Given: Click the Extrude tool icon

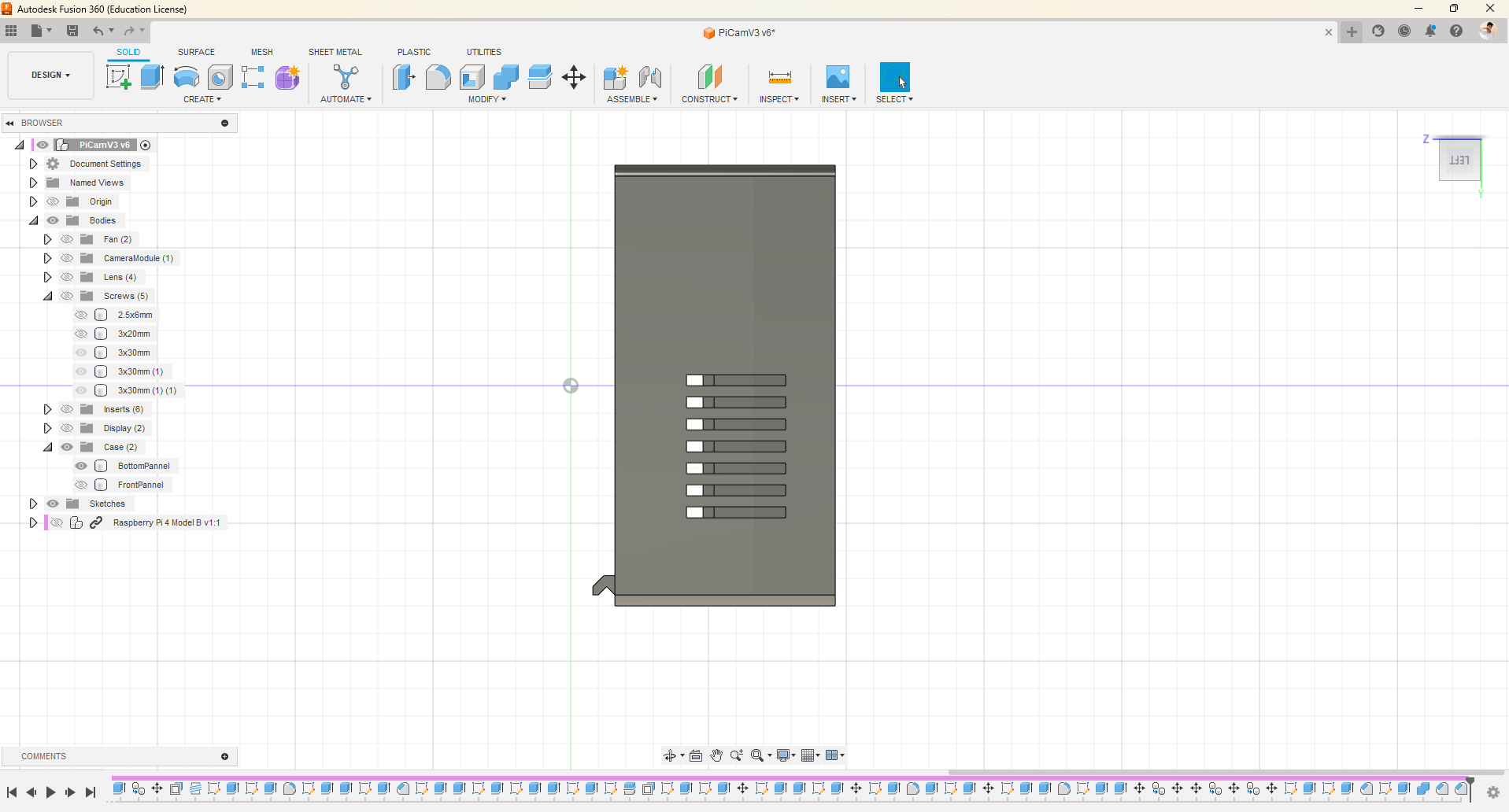Looking at the screenshot, I should (152, 77).
